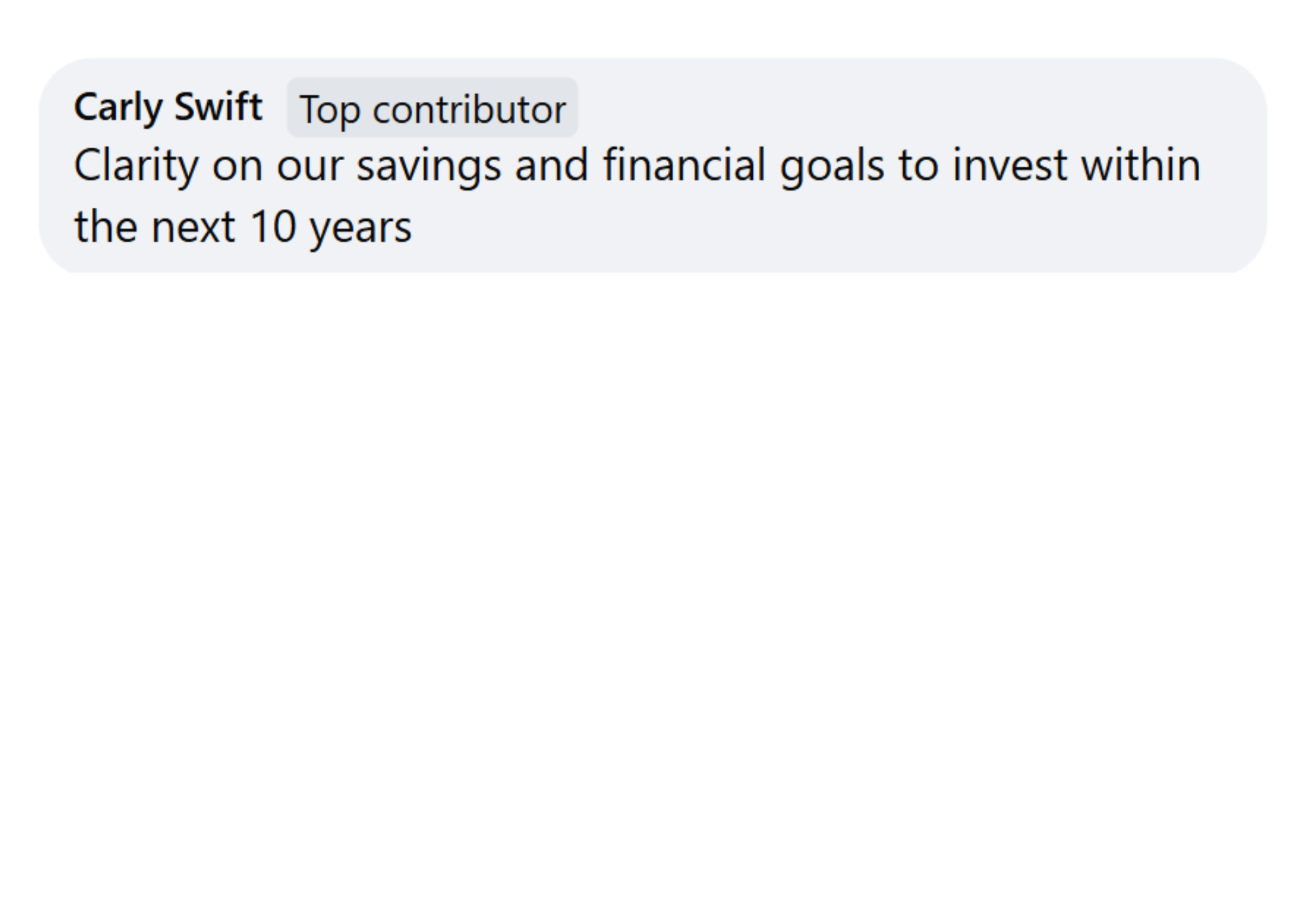Screen dimensions: 1307x924
Task: Click the Top contributor badge
Action: [x=432, y=108]
